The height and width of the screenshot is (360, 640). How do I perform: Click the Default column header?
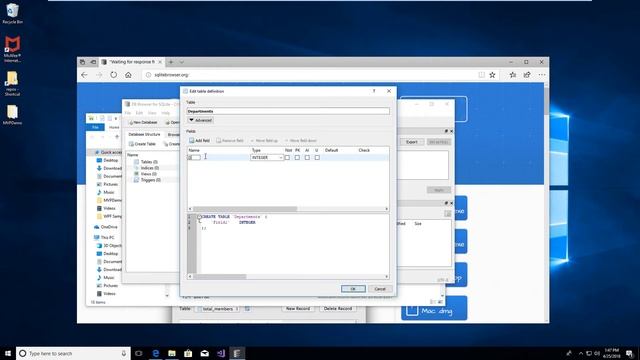[x=331, y=150]
